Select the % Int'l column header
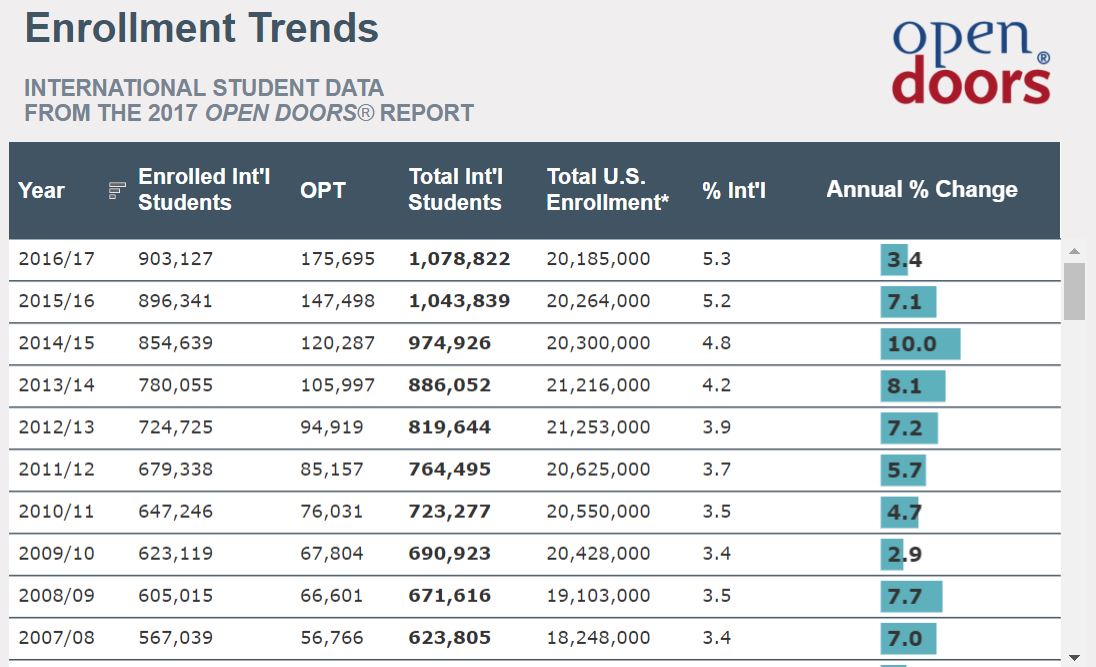The width and height of the screenshot is (1096, 667). (734, 190)
